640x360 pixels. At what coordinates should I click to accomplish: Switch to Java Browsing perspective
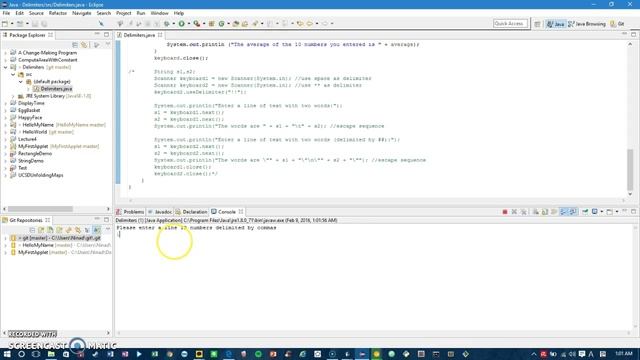[587, 24]
